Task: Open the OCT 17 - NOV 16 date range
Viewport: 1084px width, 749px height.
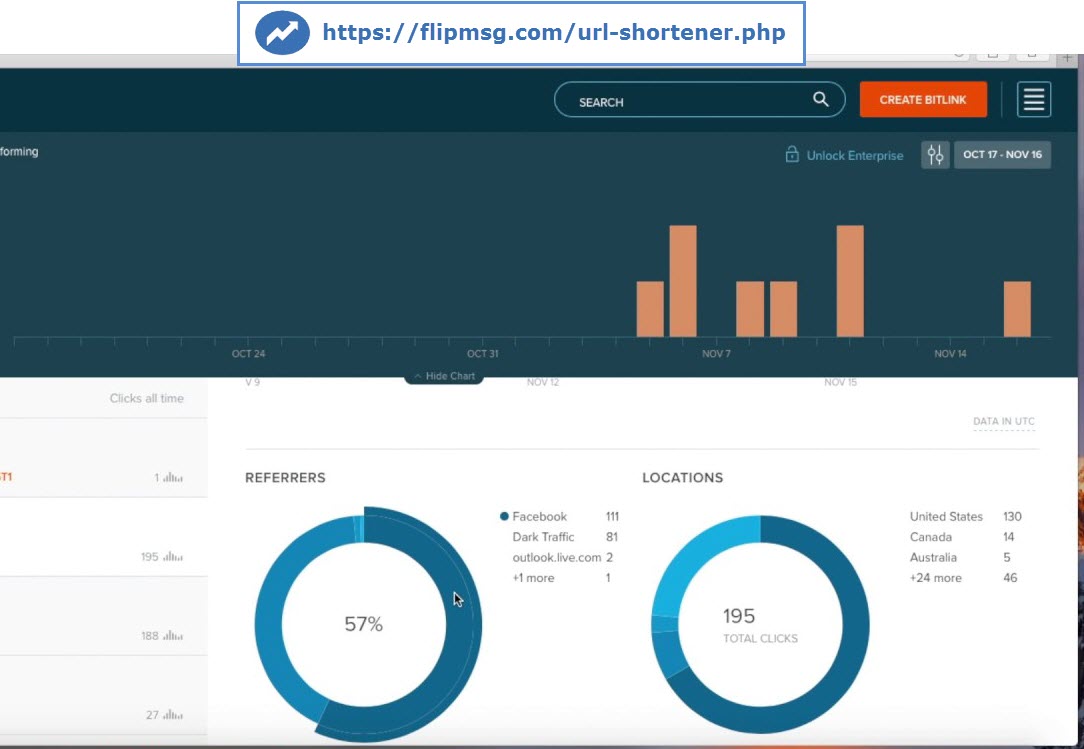Action: (1002, 155)
